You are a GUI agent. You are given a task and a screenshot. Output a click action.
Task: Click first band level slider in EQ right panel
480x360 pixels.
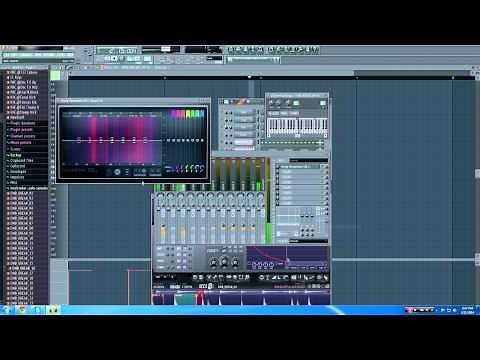click(x=169, y=141)
